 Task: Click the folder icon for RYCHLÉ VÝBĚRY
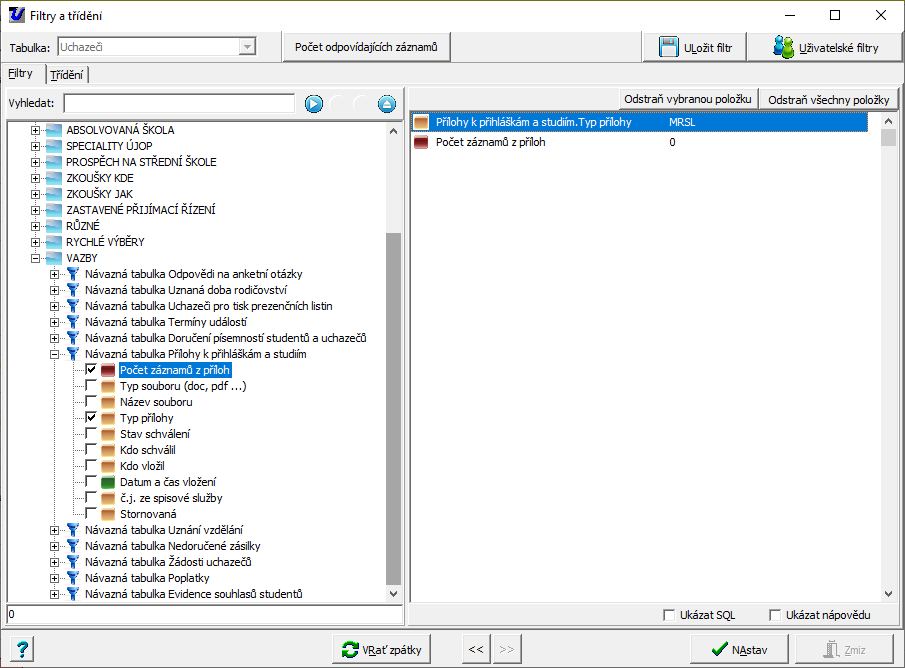click(x=54, y=242)
